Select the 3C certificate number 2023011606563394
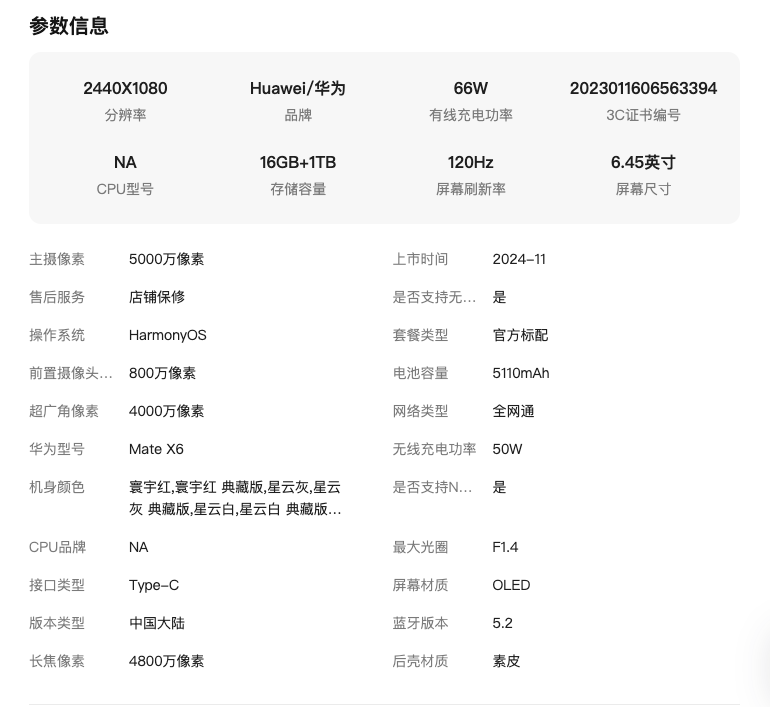The width and height of the screenshot is (770, 707). tap(643, 88)
